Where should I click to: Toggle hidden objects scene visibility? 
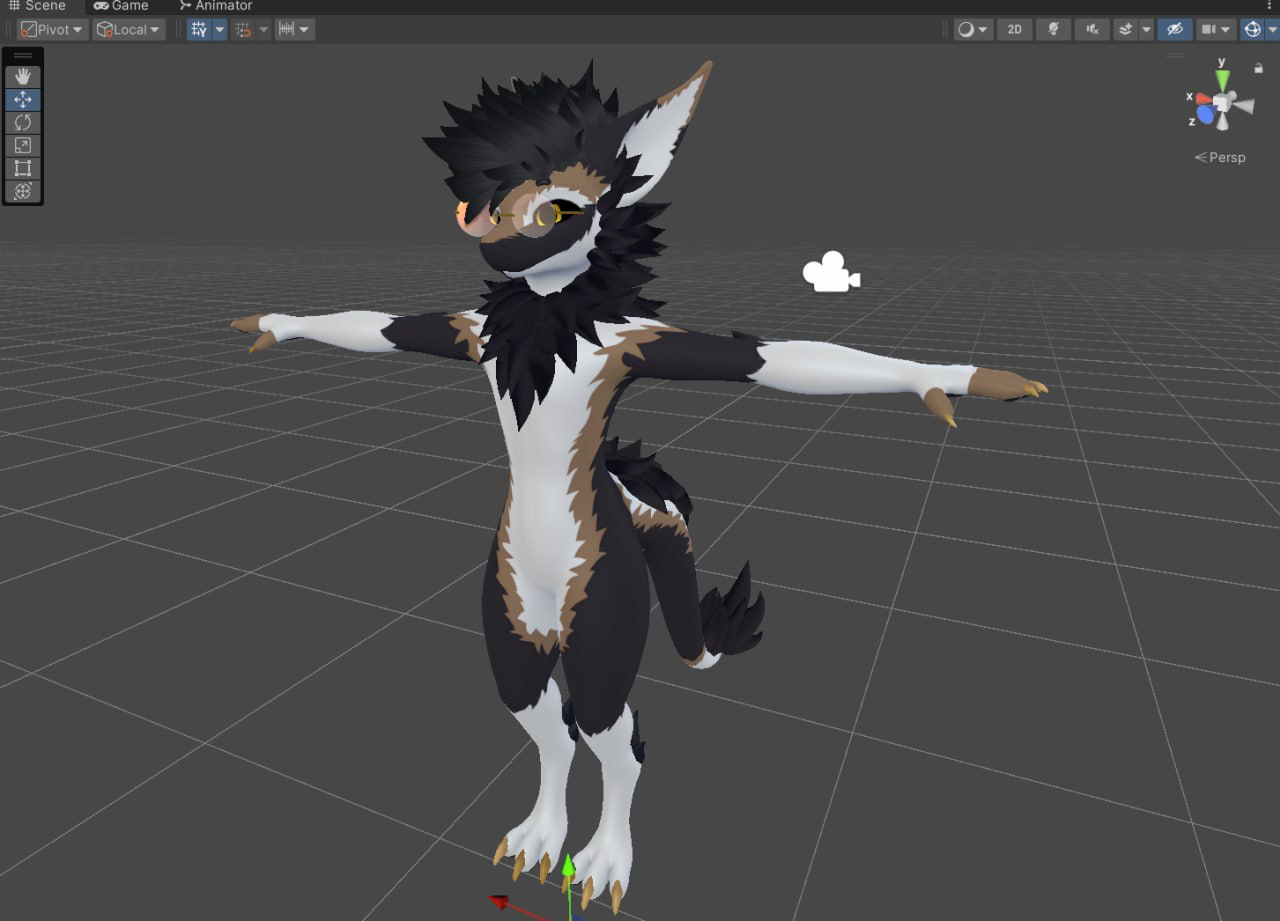[x=1175, y=29]
